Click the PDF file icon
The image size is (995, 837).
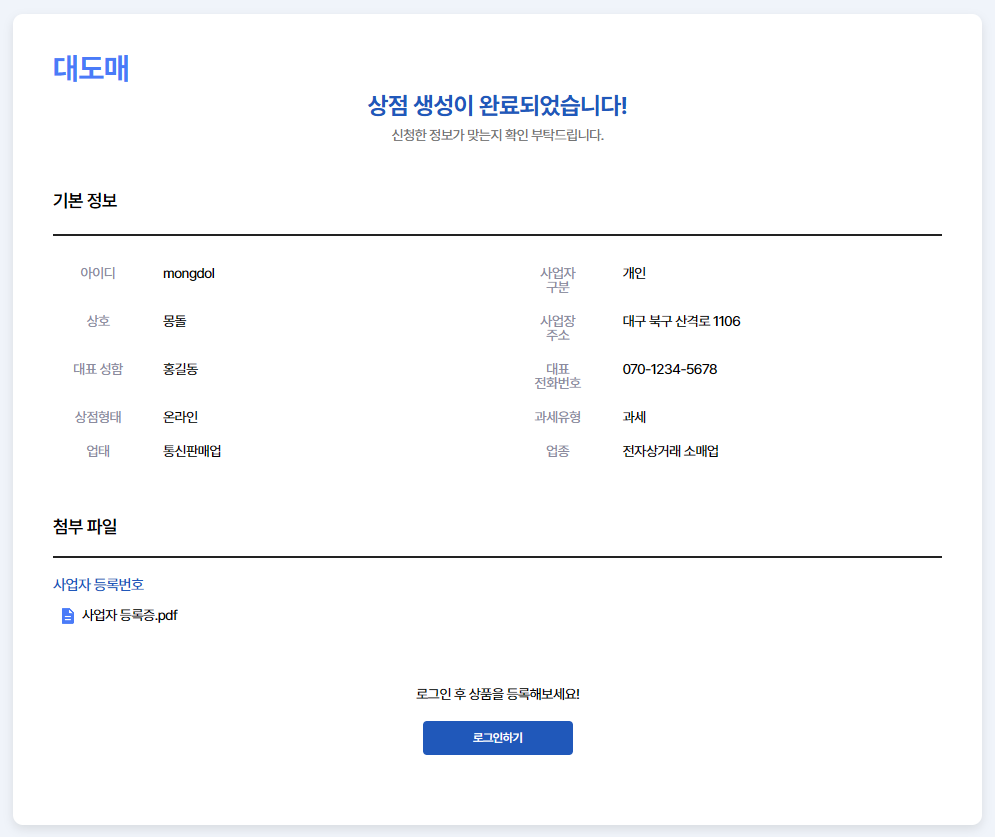tap(68, 616)
